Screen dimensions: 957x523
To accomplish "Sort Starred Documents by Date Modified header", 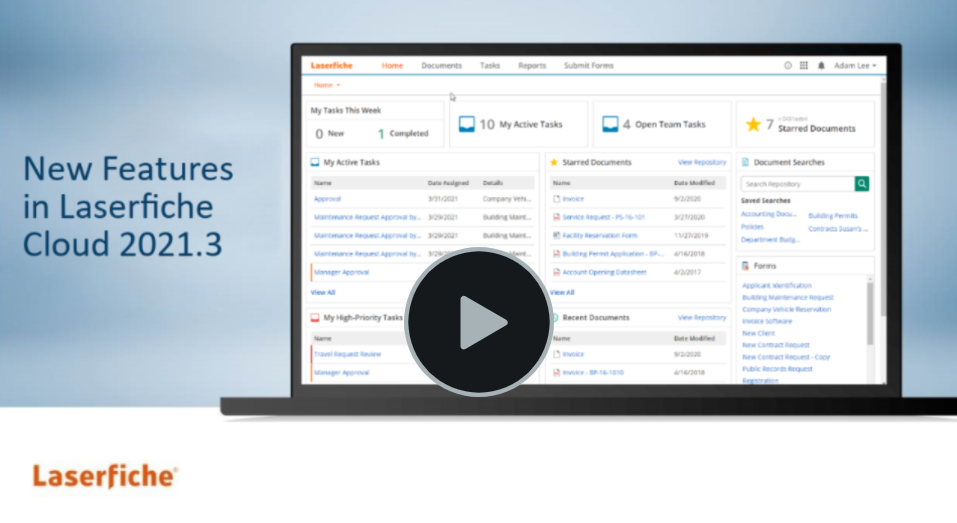I will (694, 183).
